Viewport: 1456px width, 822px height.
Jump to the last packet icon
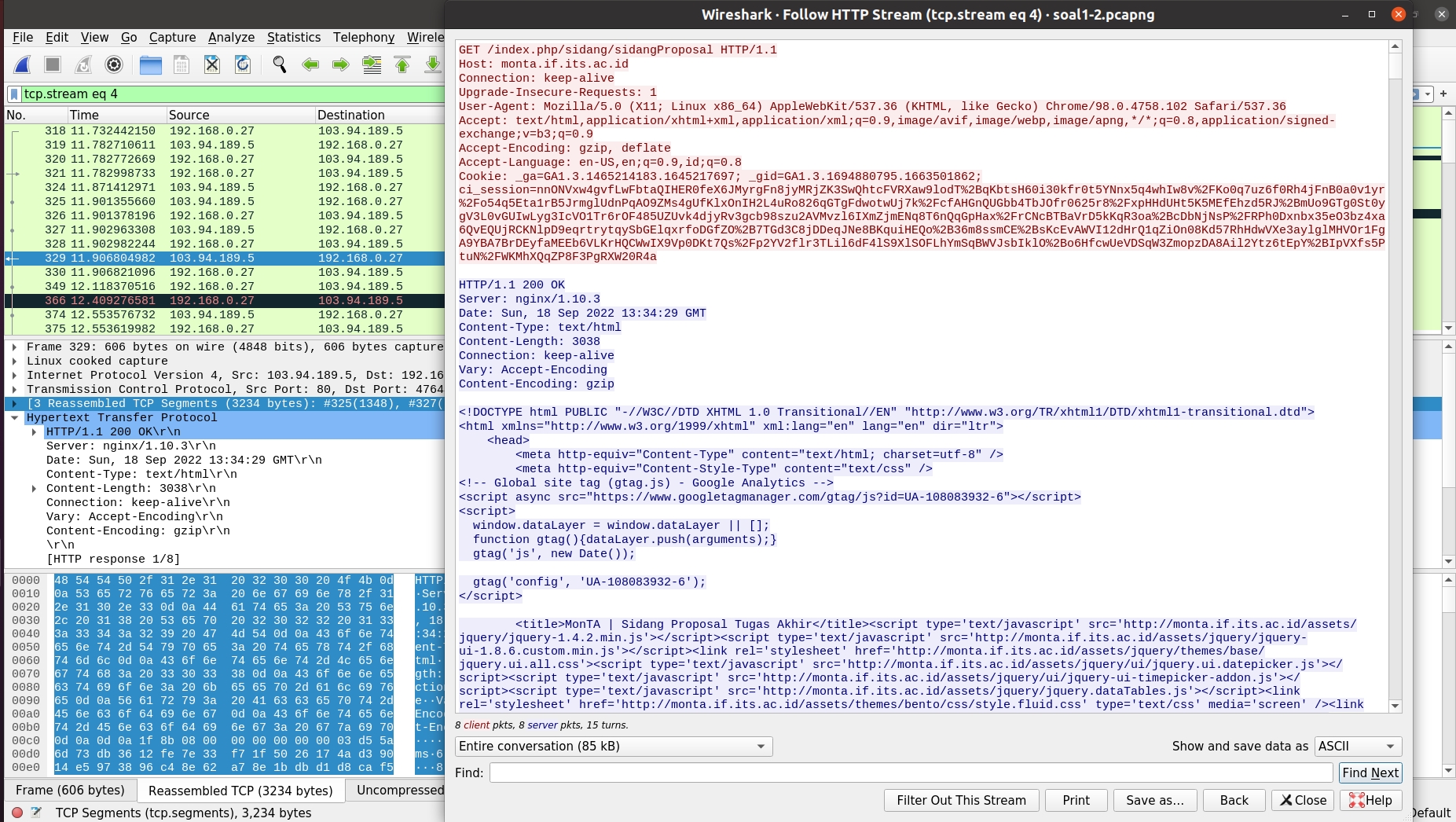click(x=432, y=64)
